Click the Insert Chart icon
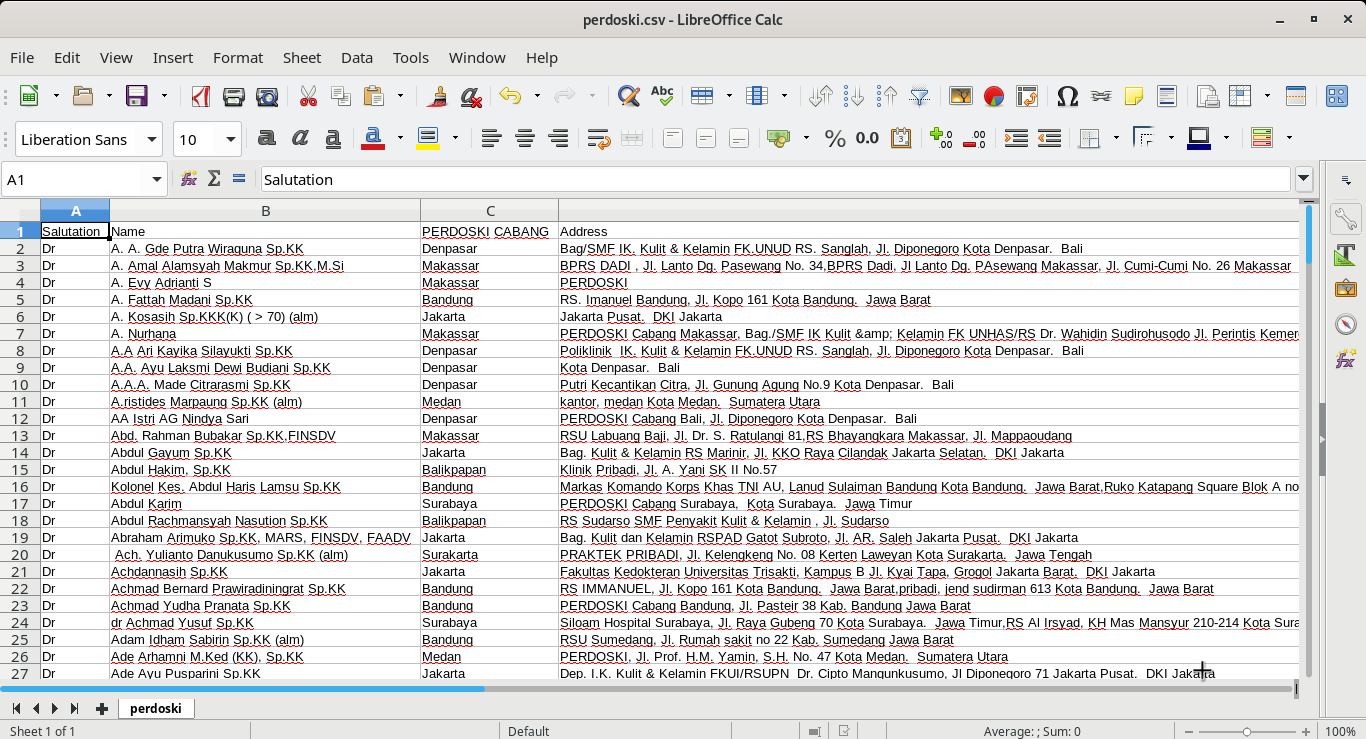 pos(993,96)
